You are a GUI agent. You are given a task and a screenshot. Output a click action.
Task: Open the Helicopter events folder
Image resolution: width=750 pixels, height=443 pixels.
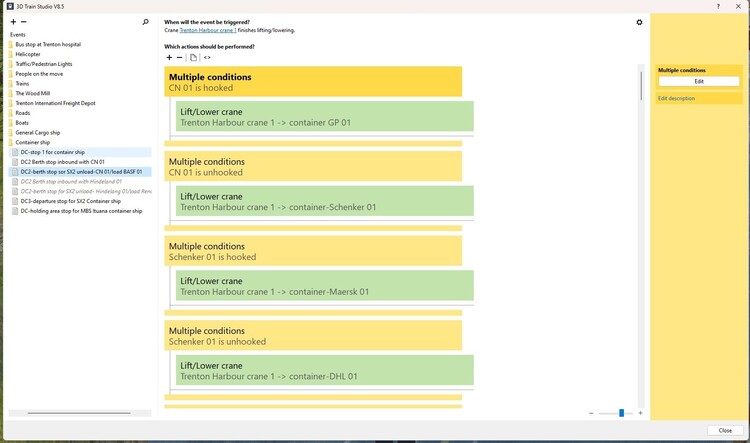tap(28, 54)
